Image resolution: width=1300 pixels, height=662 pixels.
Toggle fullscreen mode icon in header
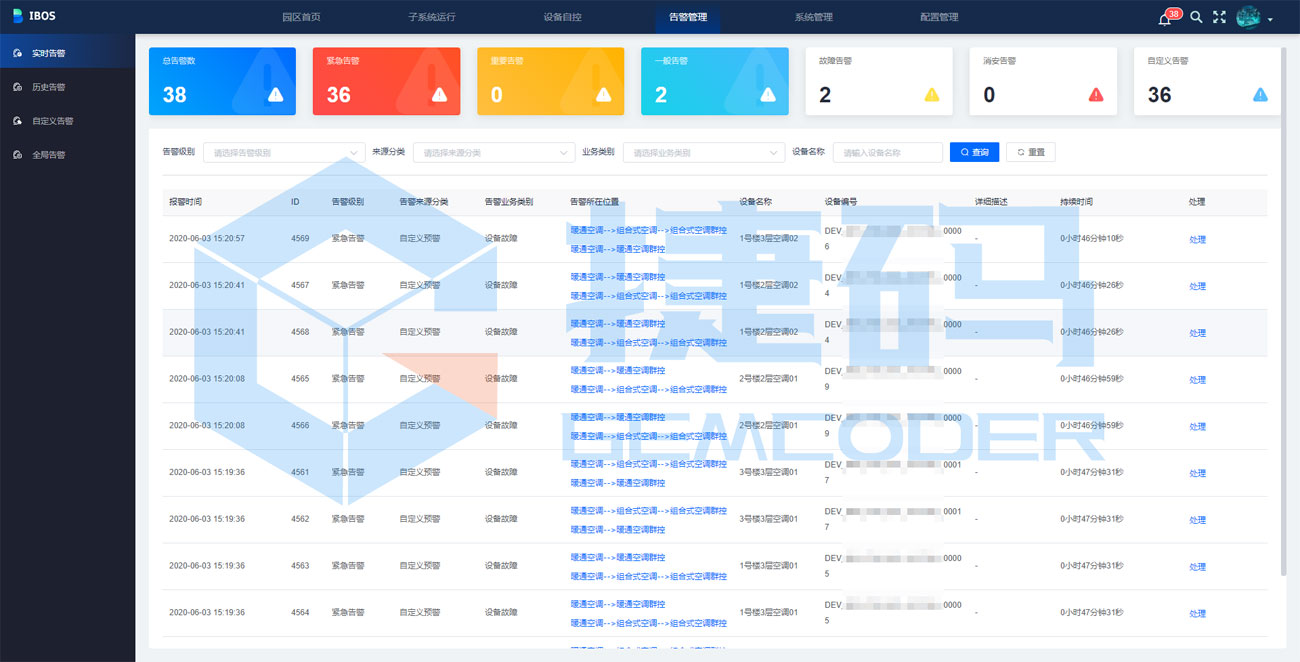pos(1219,17)
